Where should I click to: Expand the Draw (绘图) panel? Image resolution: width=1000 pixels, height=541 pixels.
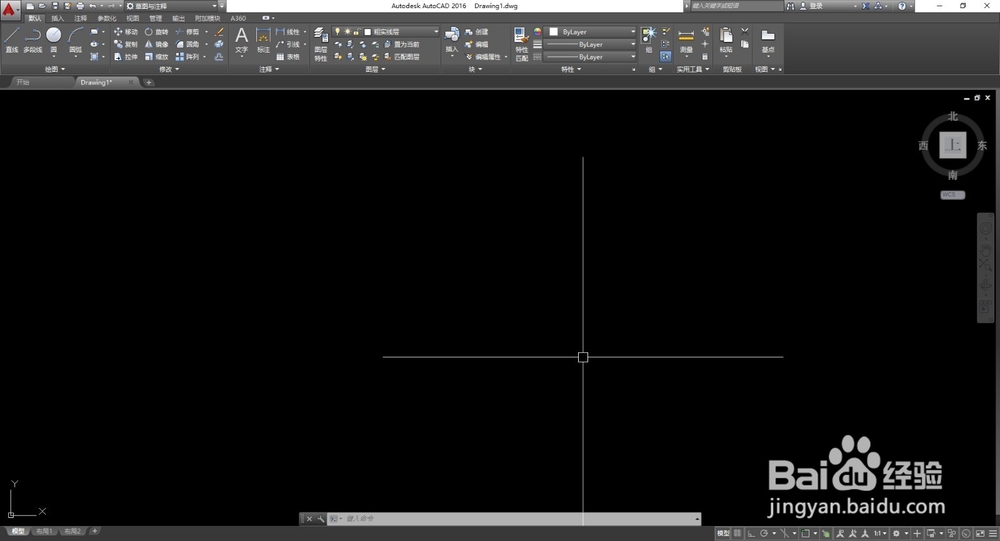(55, 69)
